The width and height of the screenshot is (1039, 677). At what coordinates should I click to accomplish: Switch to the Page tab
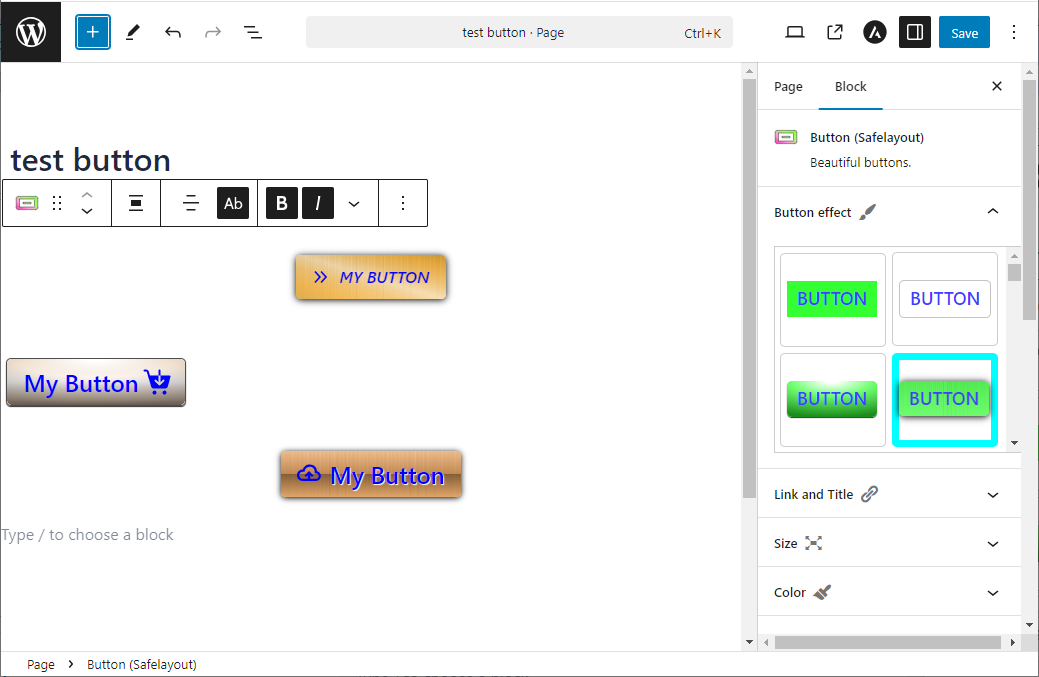788,87
